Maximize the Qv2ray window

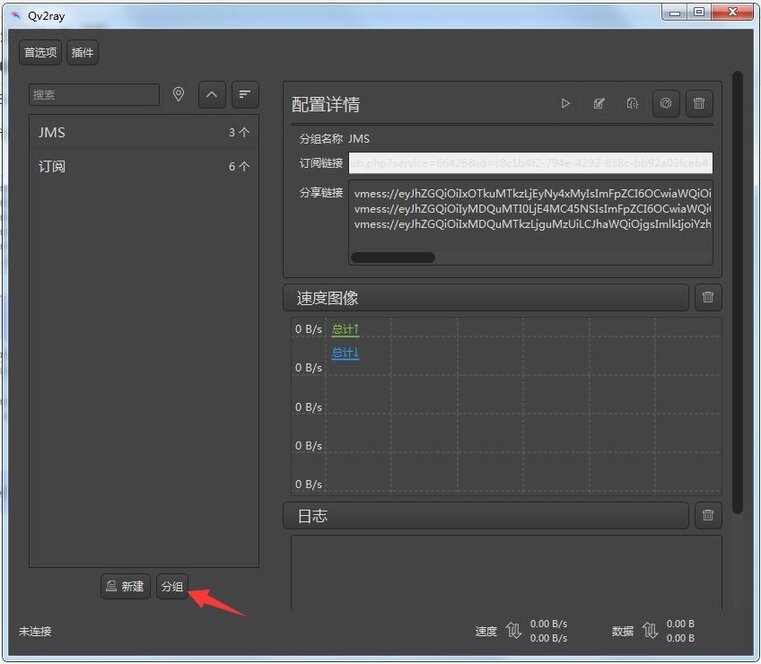tap(699, 12)
